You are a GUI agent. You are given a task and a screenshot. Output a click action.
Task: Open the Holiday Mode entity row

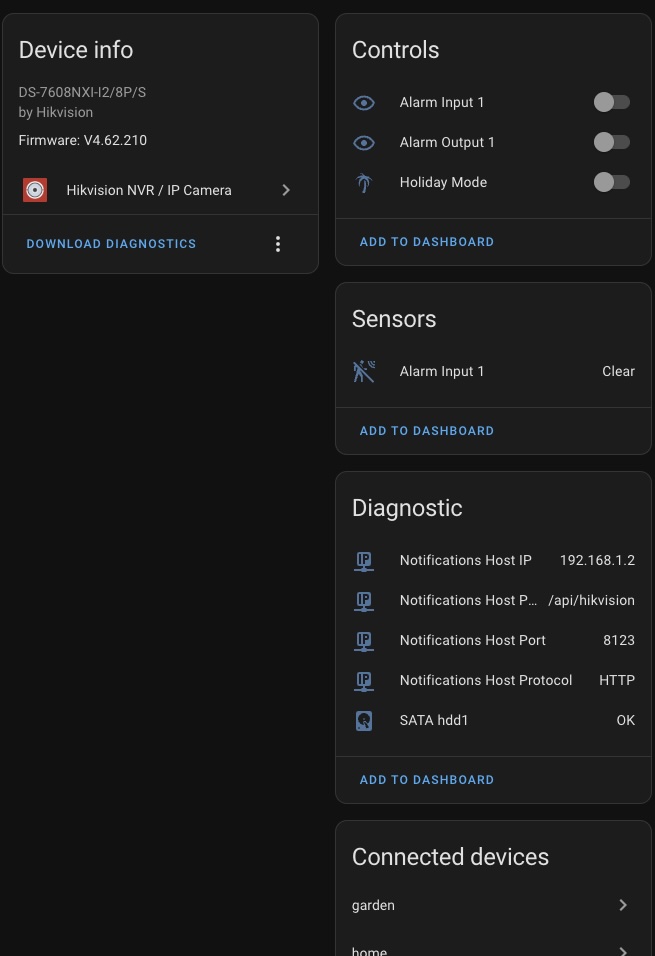[493, 182]
